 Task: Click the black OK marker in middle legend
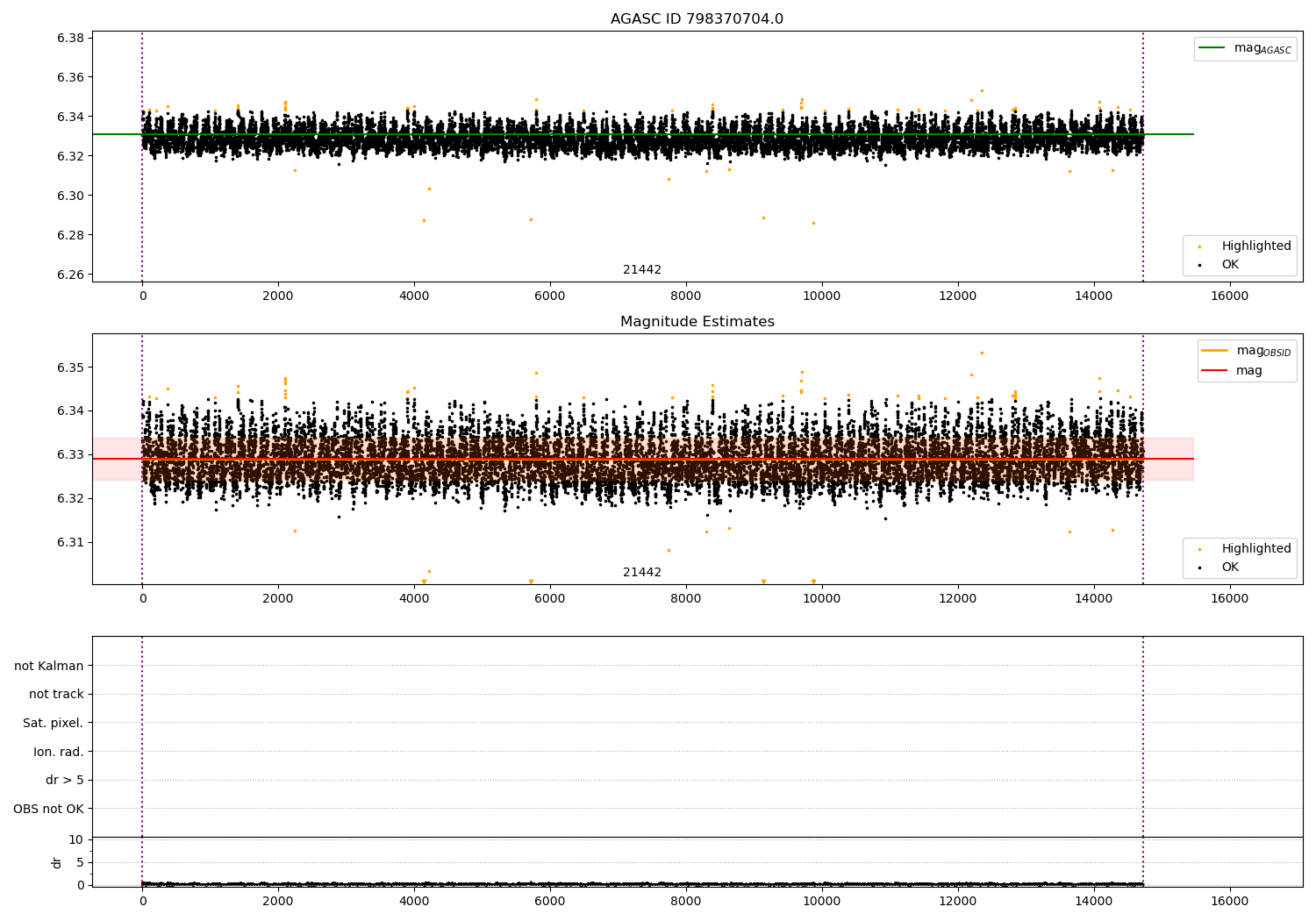(1200, 568)
